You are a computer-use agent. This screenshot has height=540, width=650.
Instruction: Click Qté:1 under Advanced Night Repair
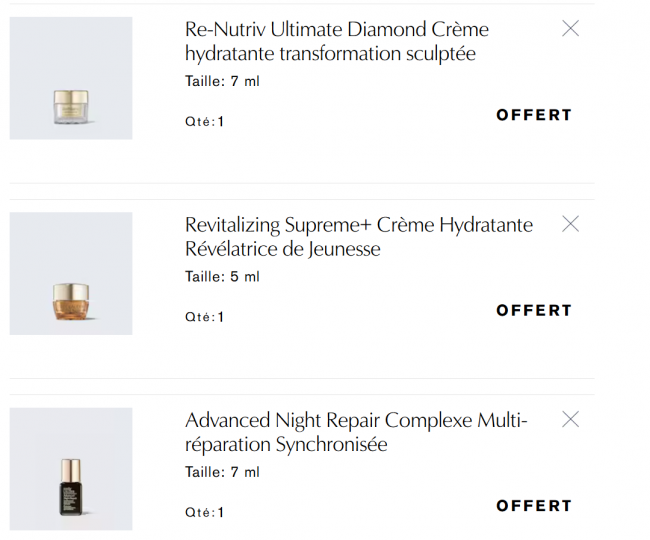(x=205, y=512)
